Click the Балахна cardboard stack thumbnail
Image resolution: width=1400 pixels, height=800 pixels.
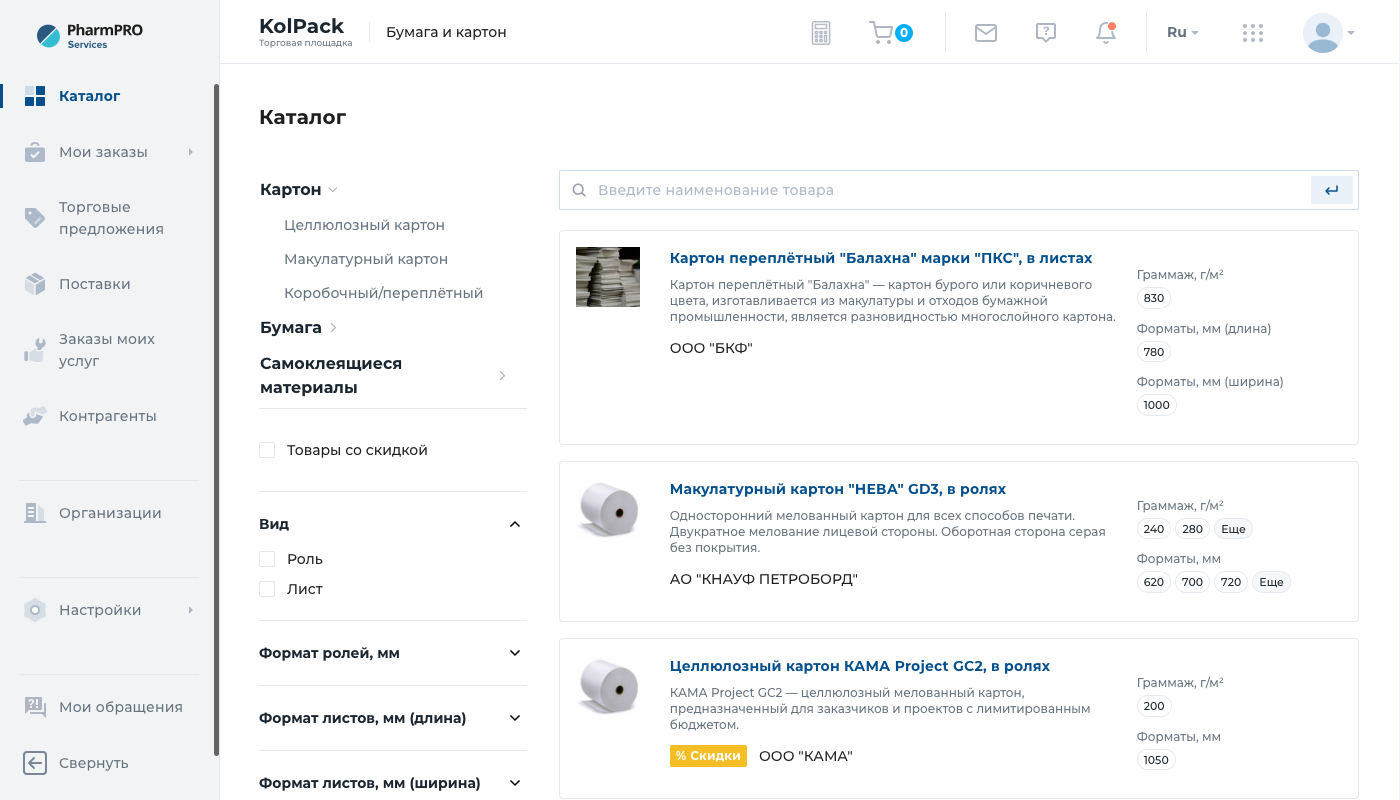click(608, 277)
